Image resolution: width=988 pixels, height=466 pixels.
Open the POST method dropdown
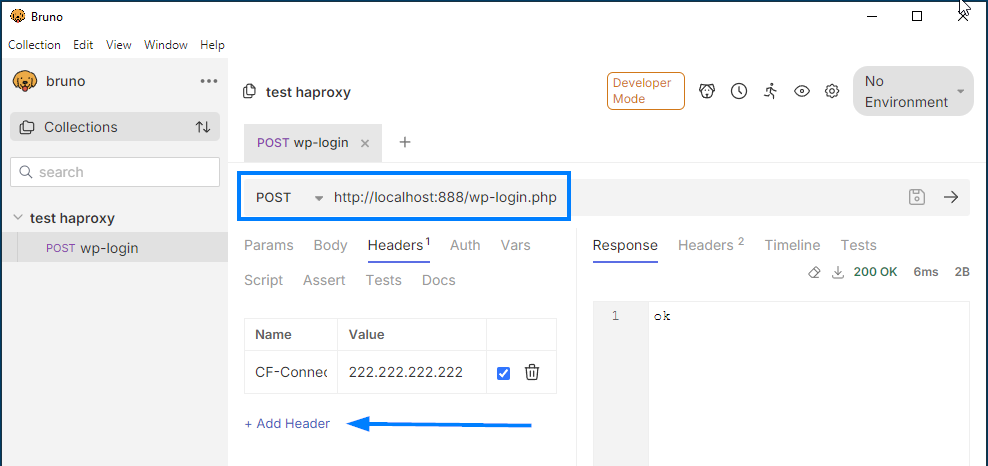290,198
